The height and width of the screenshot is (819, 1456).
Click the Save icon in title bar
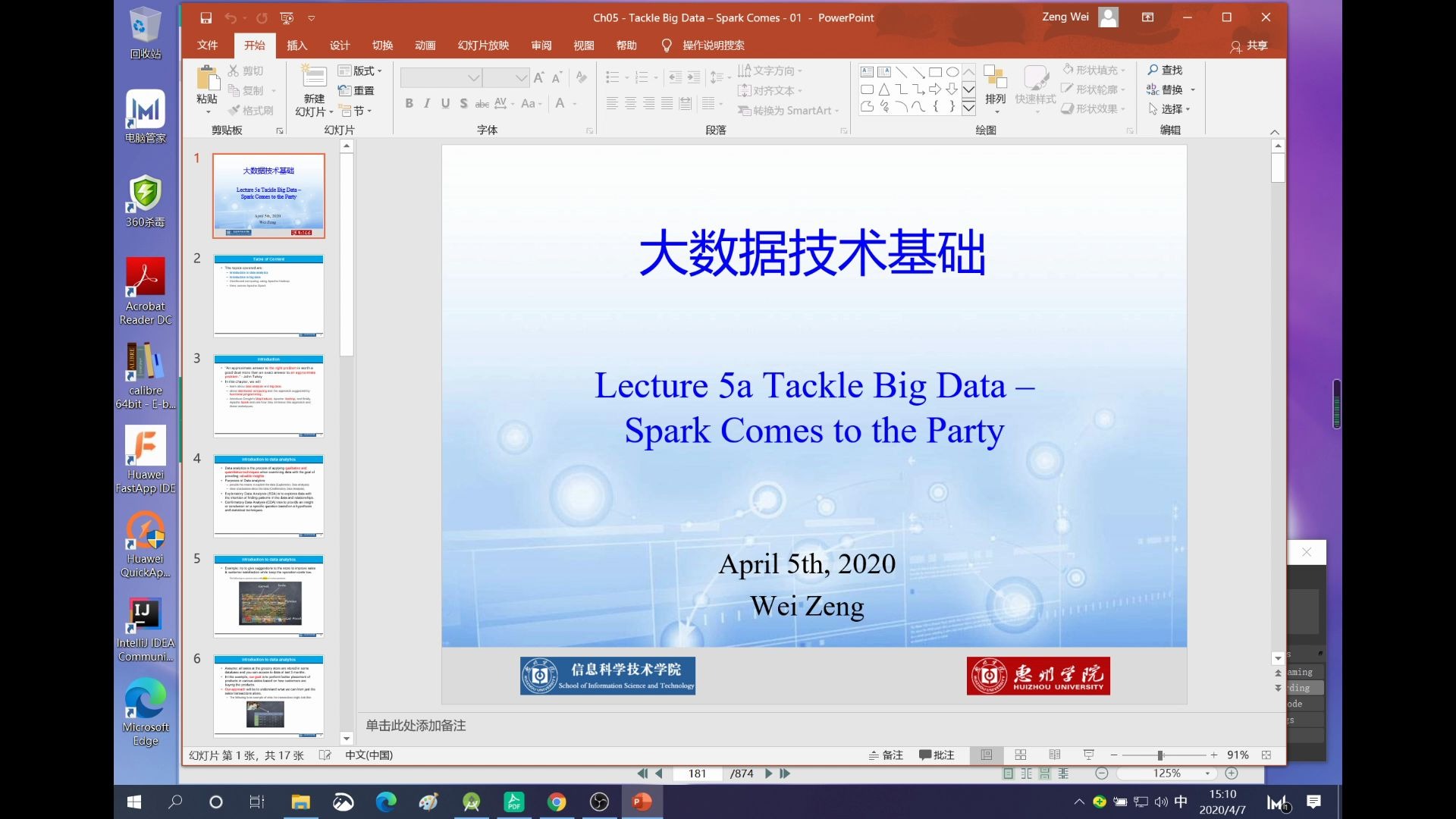point(206,17)
